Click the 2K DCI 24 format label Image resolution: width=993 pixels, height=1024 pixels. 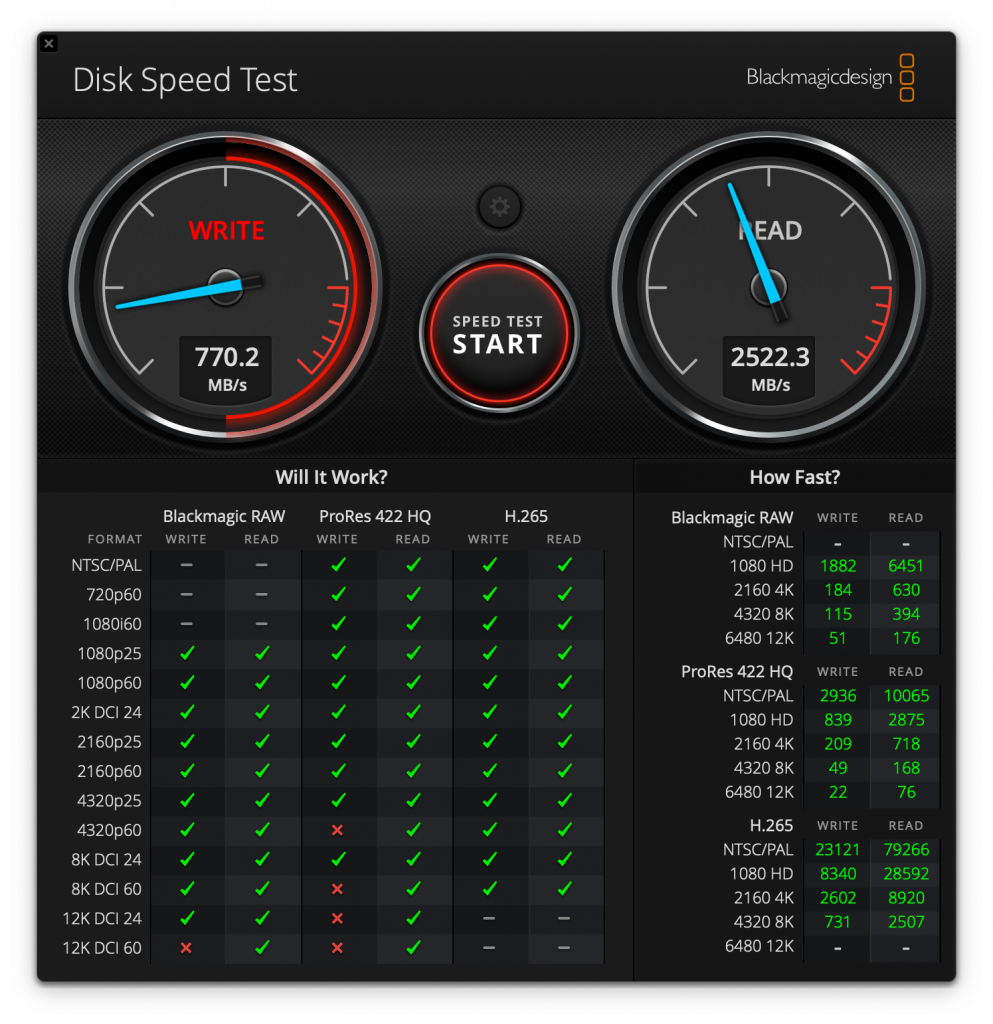click(106, 712)
